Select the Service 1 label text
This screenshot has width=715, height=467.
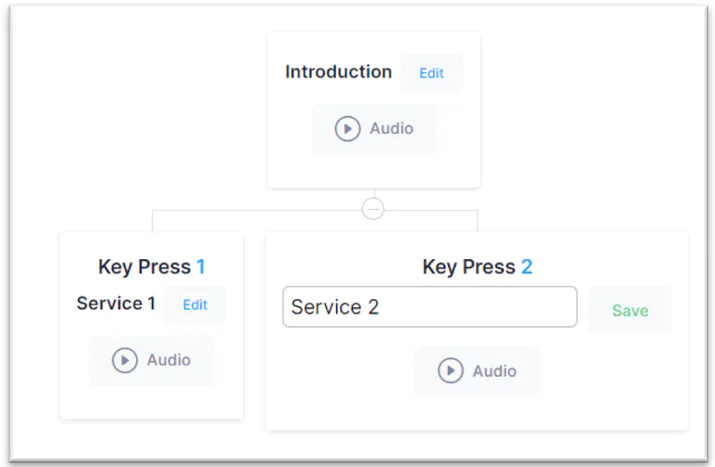116,303
